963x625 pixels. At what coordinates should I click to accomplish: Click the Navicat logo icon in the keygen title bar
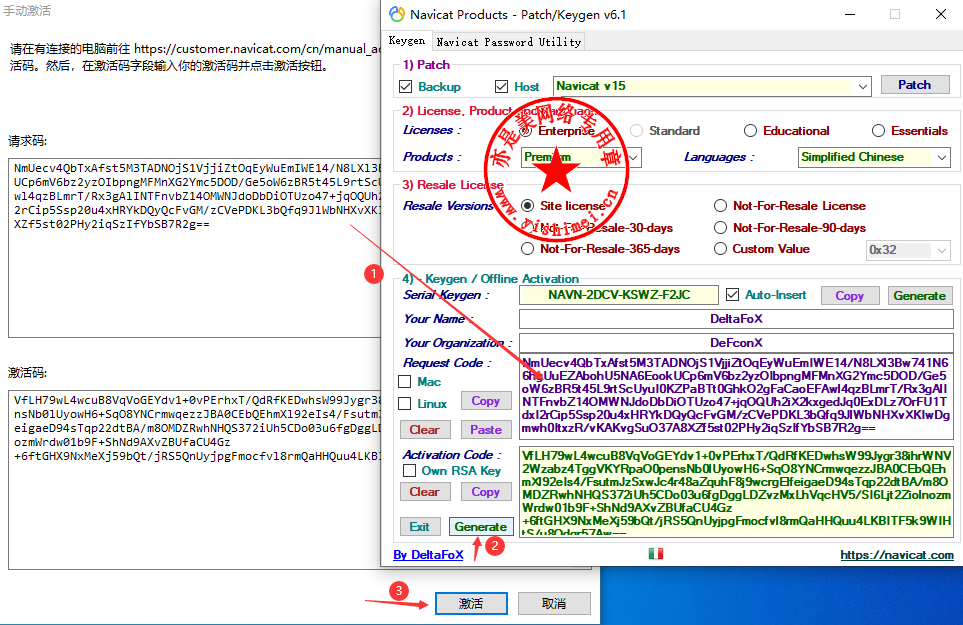pos(397,14)
